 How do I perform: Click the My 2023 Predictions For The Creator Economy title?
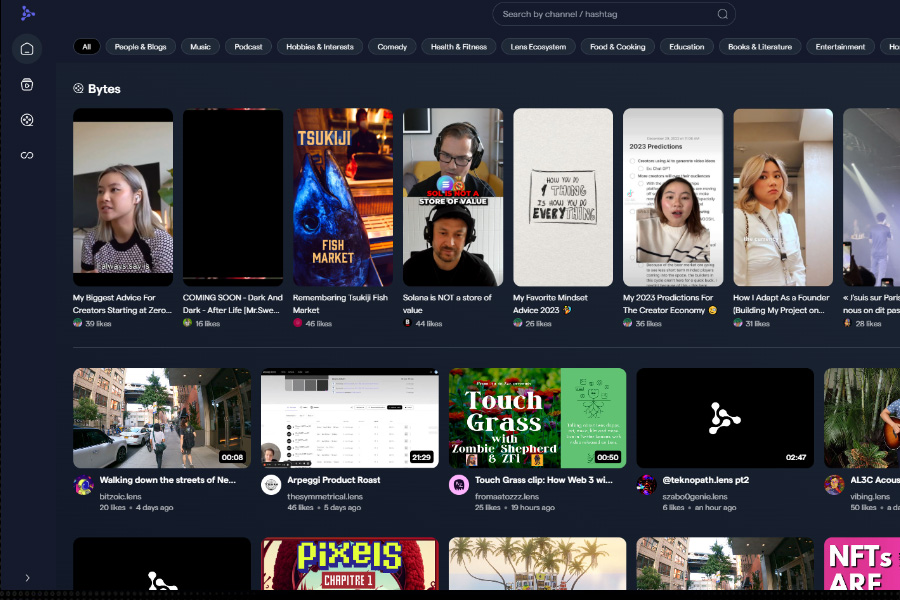tap(670, 304)
